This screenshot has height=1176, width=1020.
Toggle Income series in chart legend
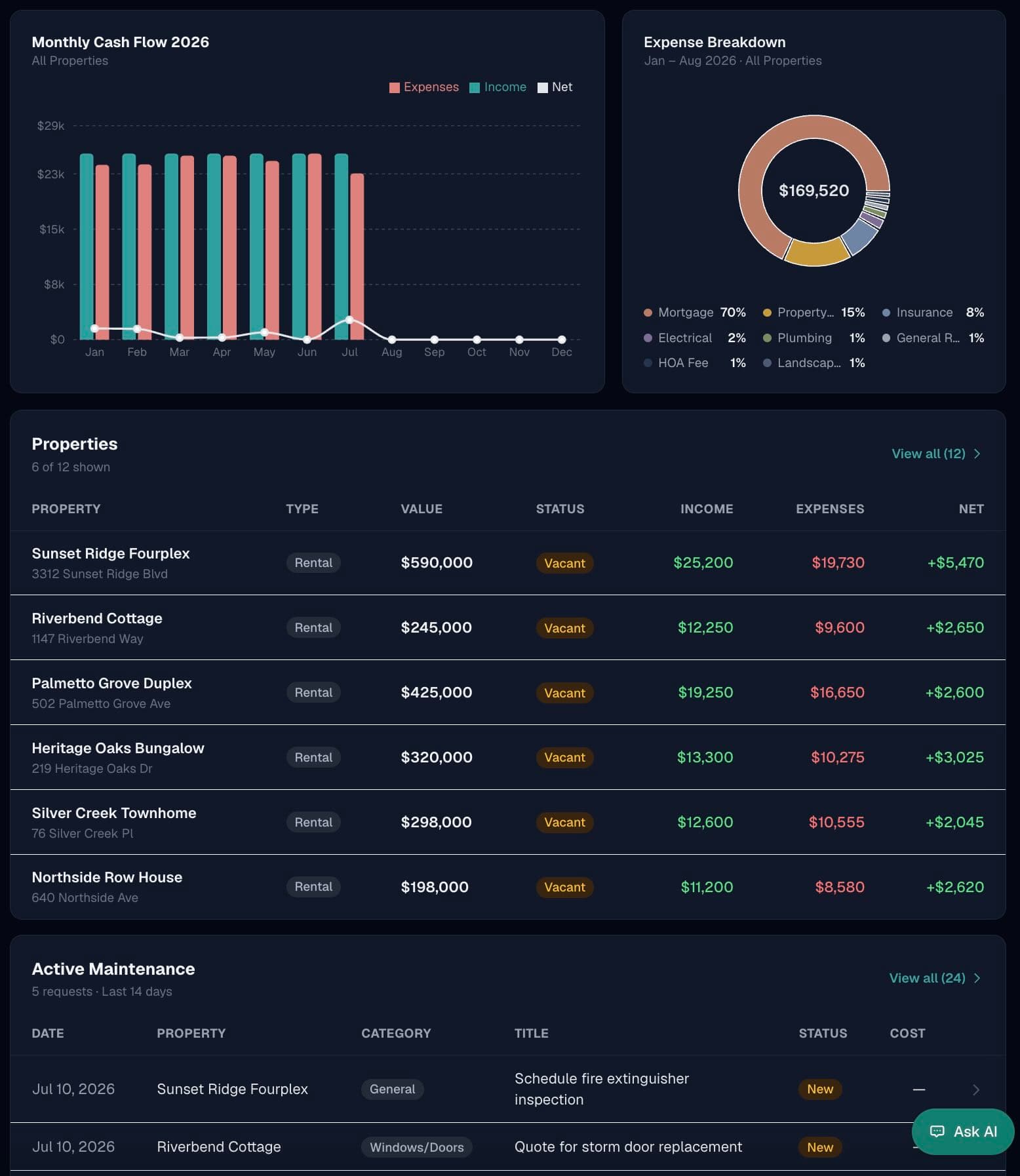[498, 87]
